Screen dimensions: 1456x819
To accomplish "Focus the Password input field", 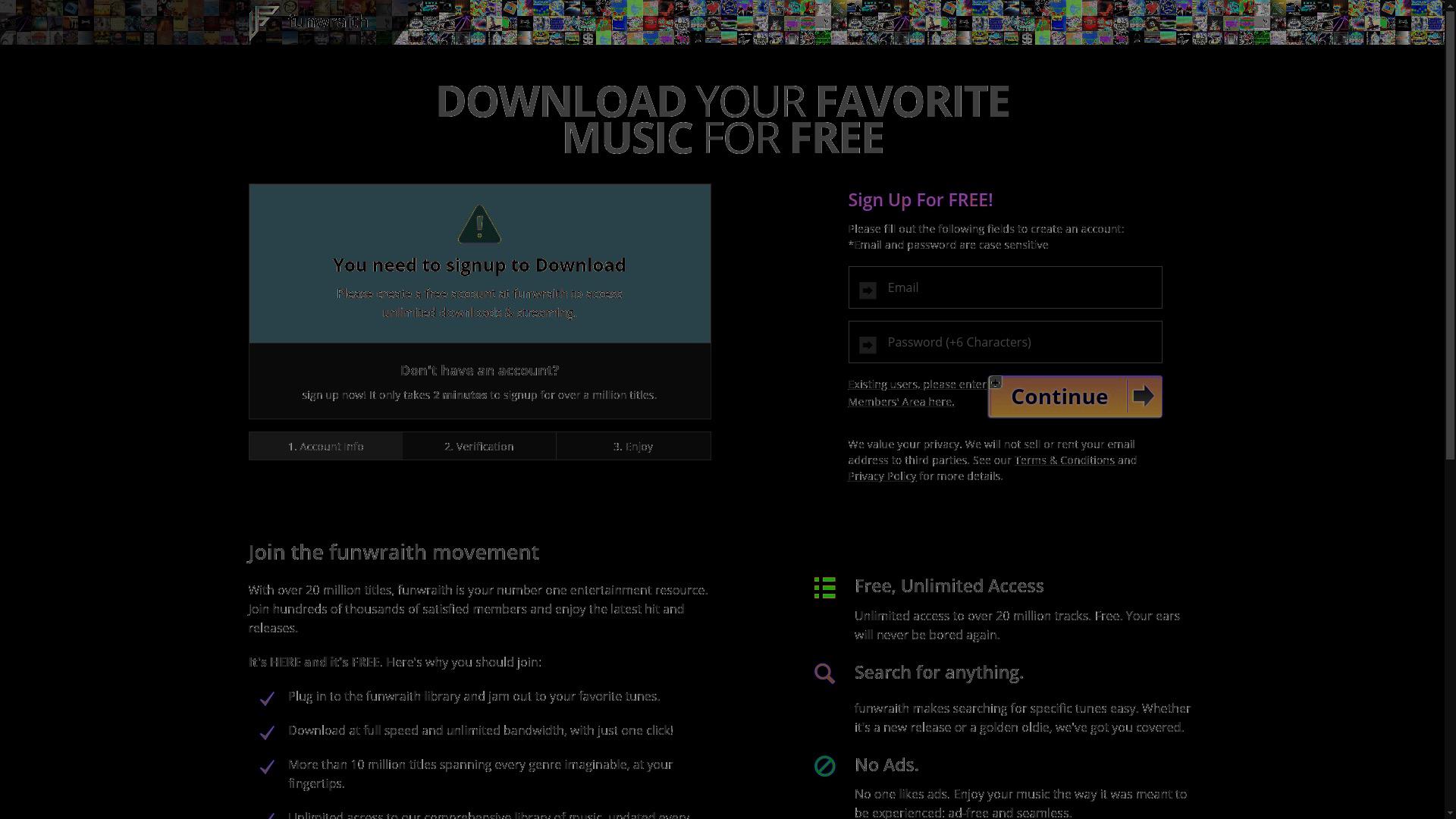I will pos(1005,342).
